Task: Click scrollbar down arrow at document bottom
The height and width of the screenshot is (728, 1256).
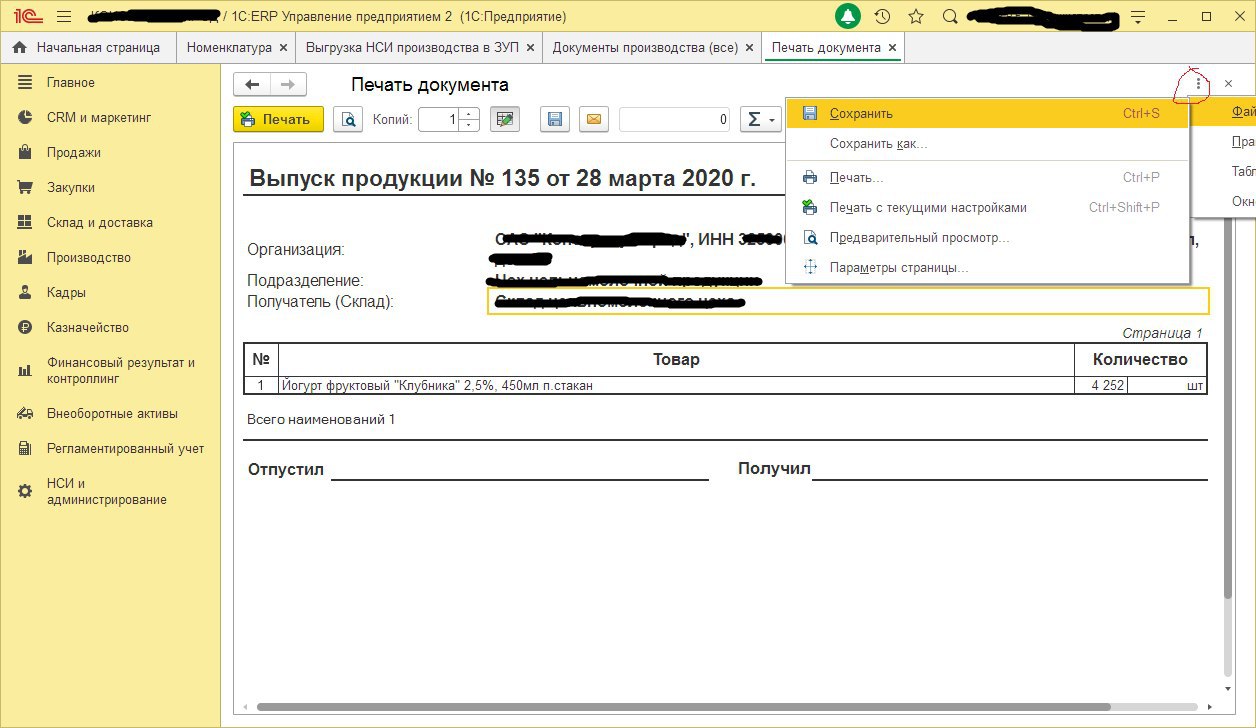Action: pos(1228,689)
